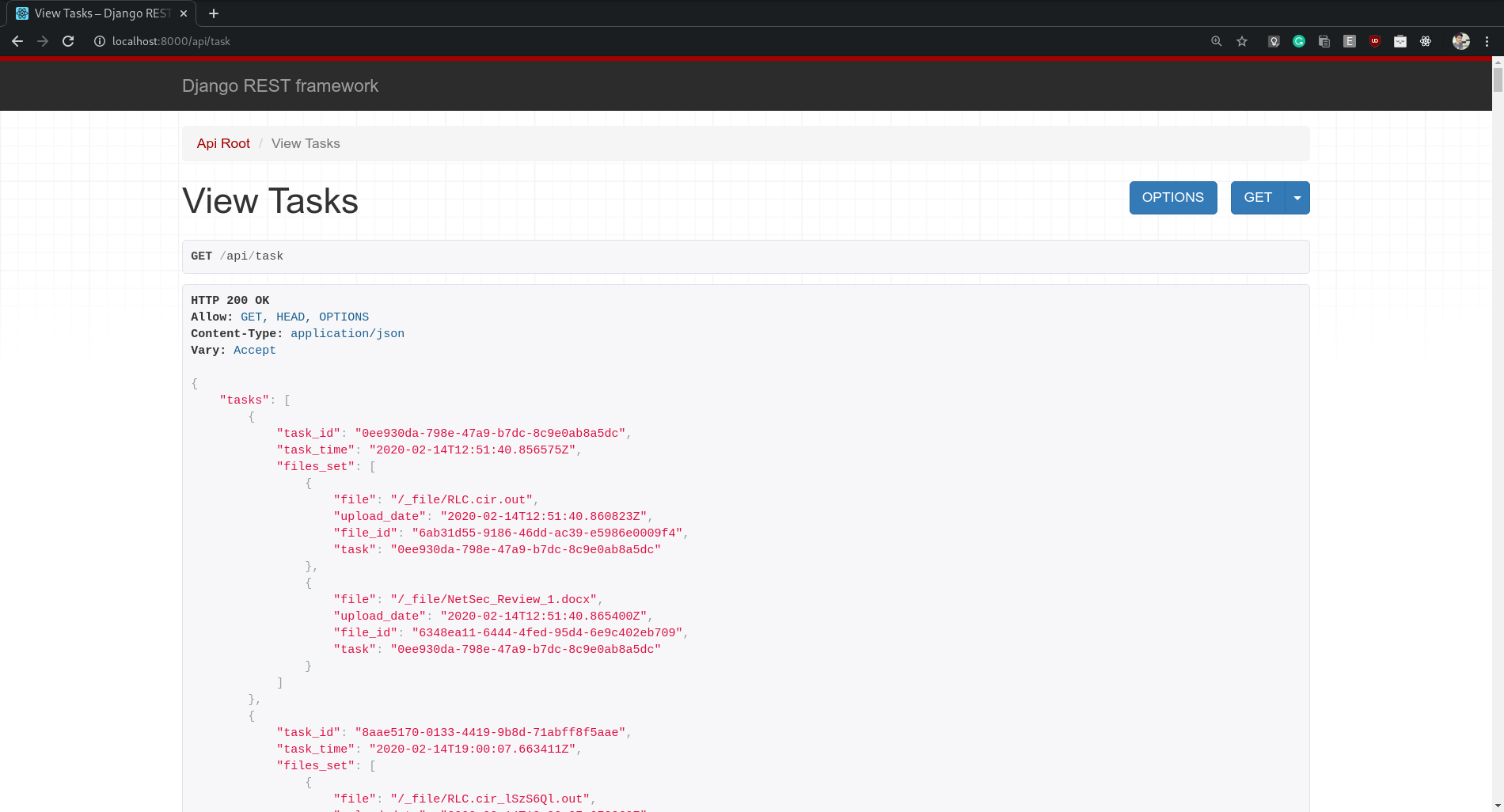Click the task_id 0ee930da value

pos(490,434)
